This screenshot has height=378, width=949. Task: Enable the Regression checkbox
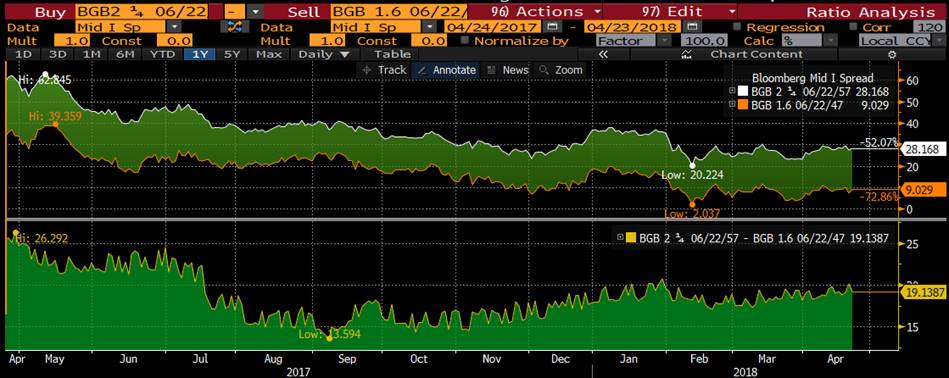[x=737, y=27]
